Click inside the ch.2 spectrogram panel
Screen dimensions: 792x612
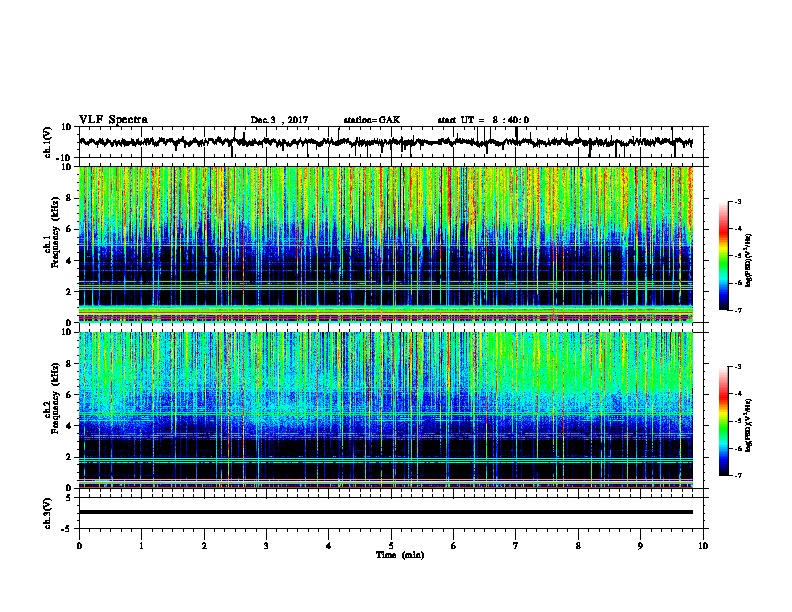click(386, 410)
